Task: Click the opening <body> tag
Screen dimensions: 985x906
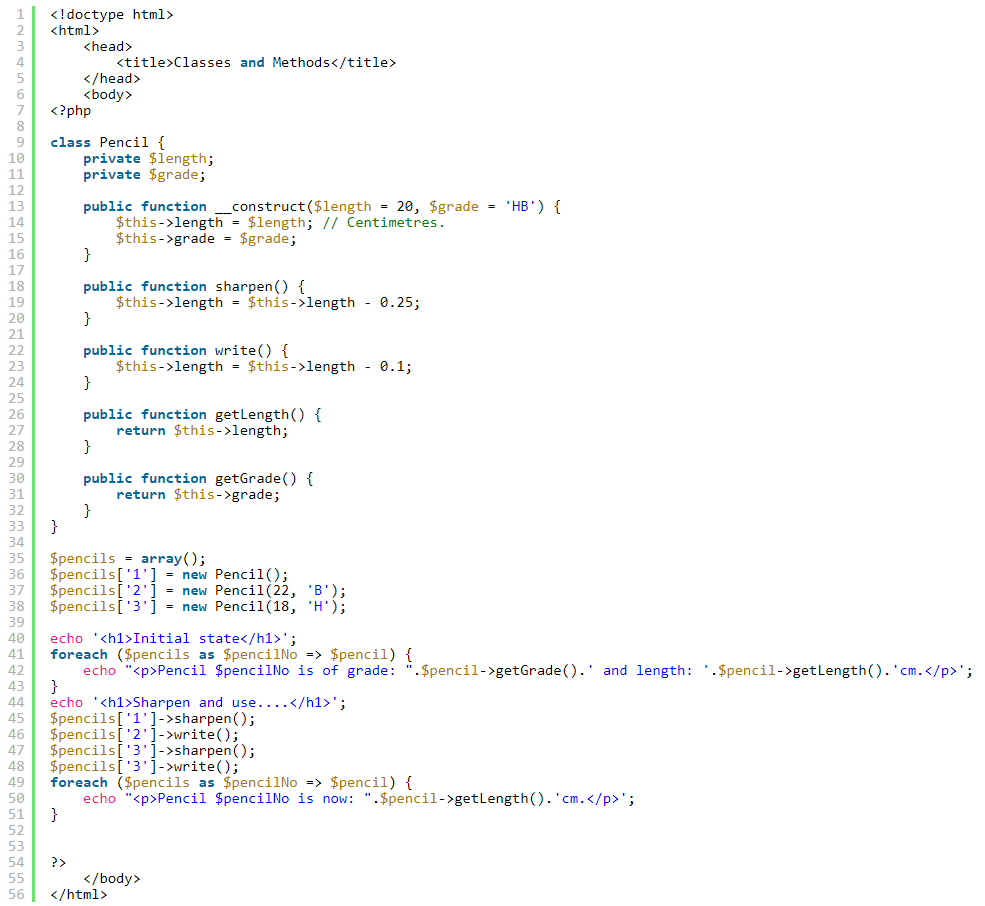Action: pos(107,94)
